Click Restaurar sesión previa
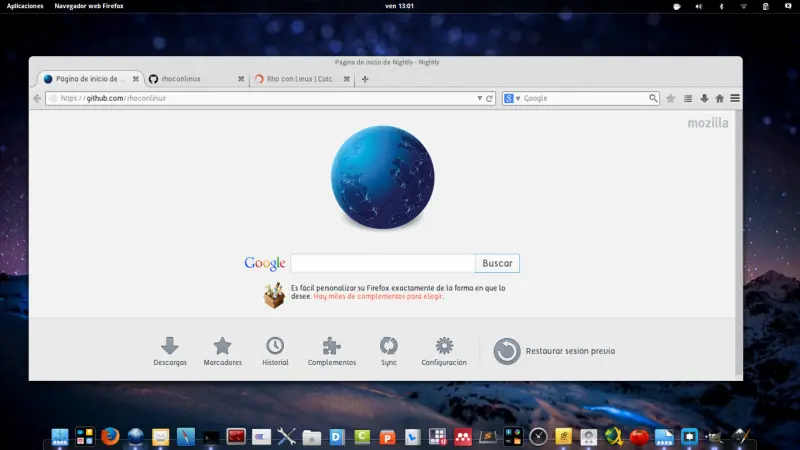 coord(554,351)
